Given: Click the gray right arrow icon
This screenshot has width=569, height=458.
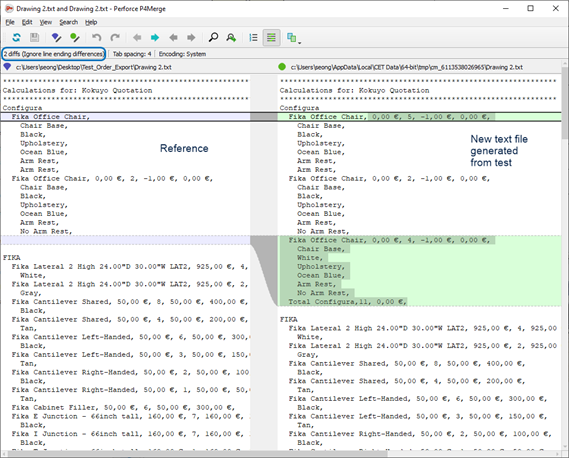Looking at the screenshot, I should (x=191, y=37).
